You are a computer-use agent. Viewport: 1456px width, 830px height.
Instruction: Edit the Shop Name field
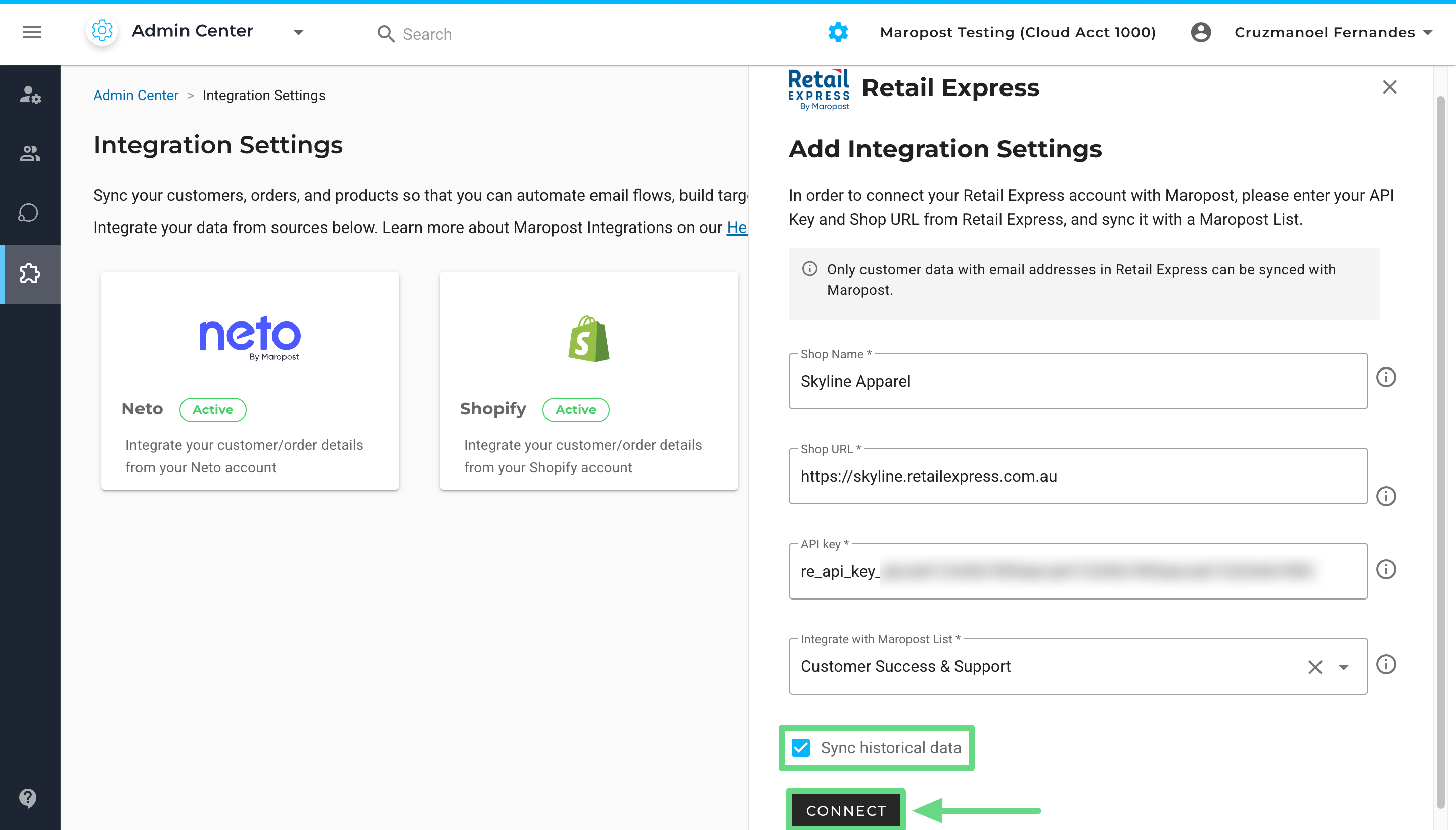click(1077, 381)
